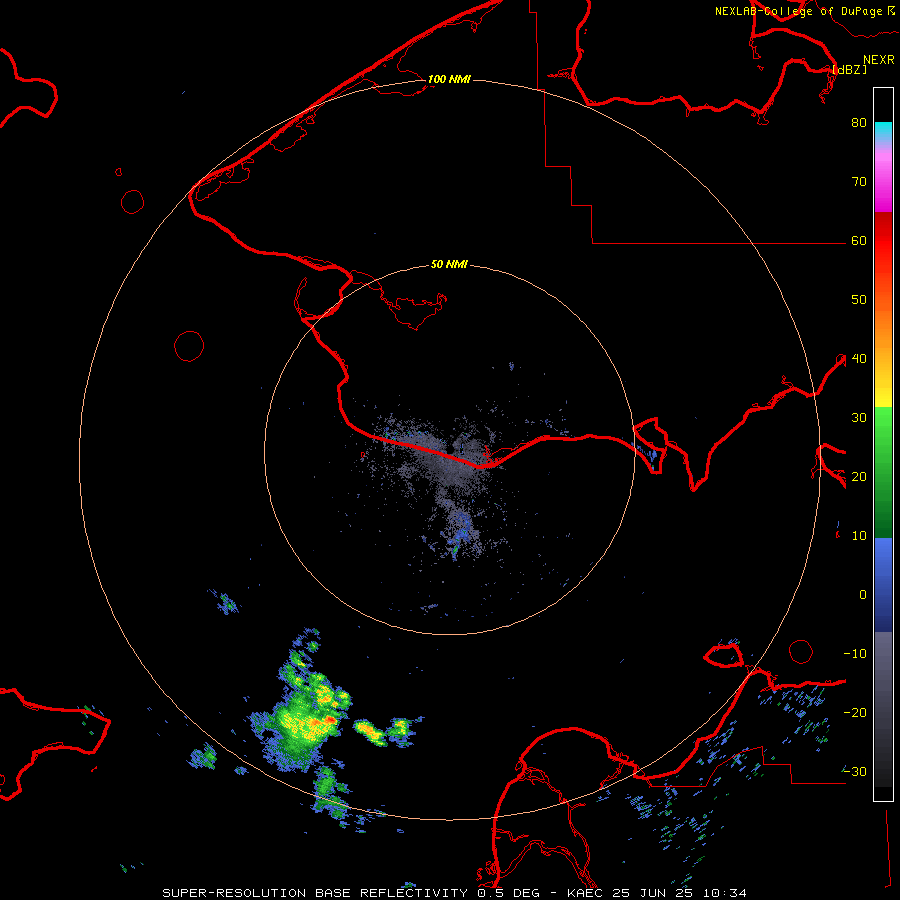Click the 60 value on dBZ scale
Viewport: 900px width, 900px height.
pos(859,241)
